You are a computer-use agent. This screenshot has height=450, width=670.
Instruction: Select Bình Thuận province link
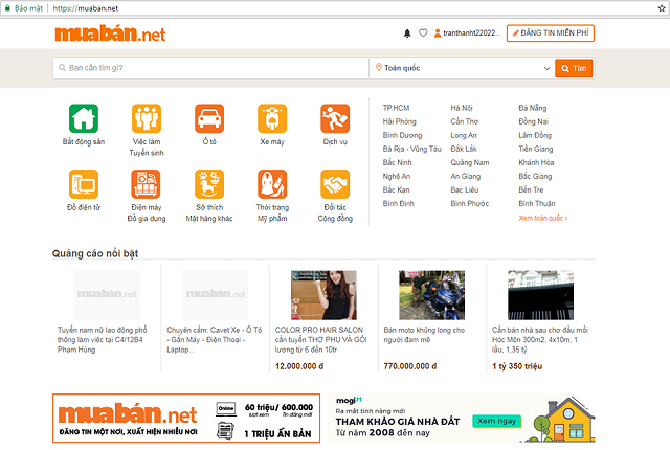(537, 204)
